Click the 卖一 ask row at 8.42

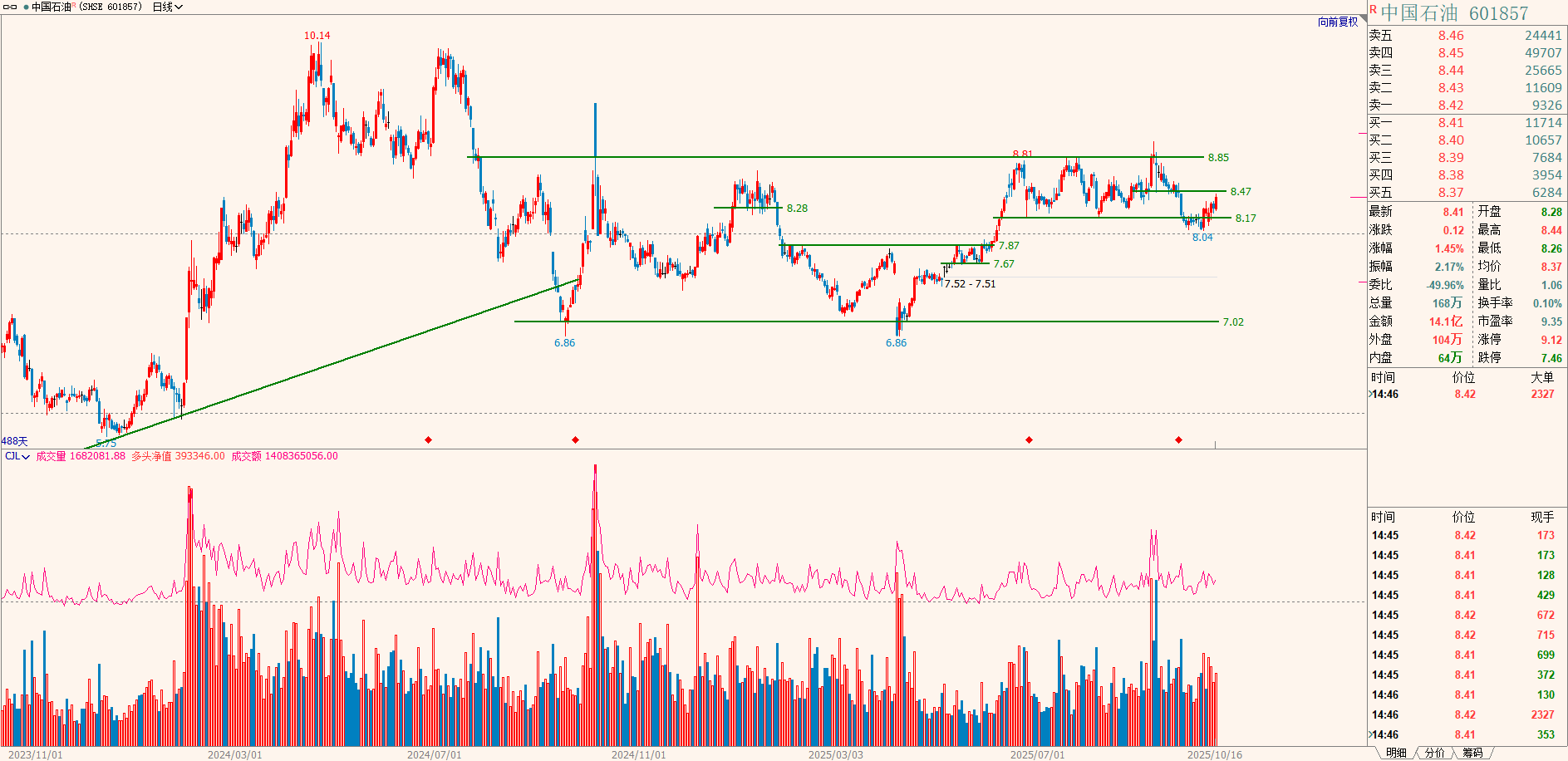1466,105
